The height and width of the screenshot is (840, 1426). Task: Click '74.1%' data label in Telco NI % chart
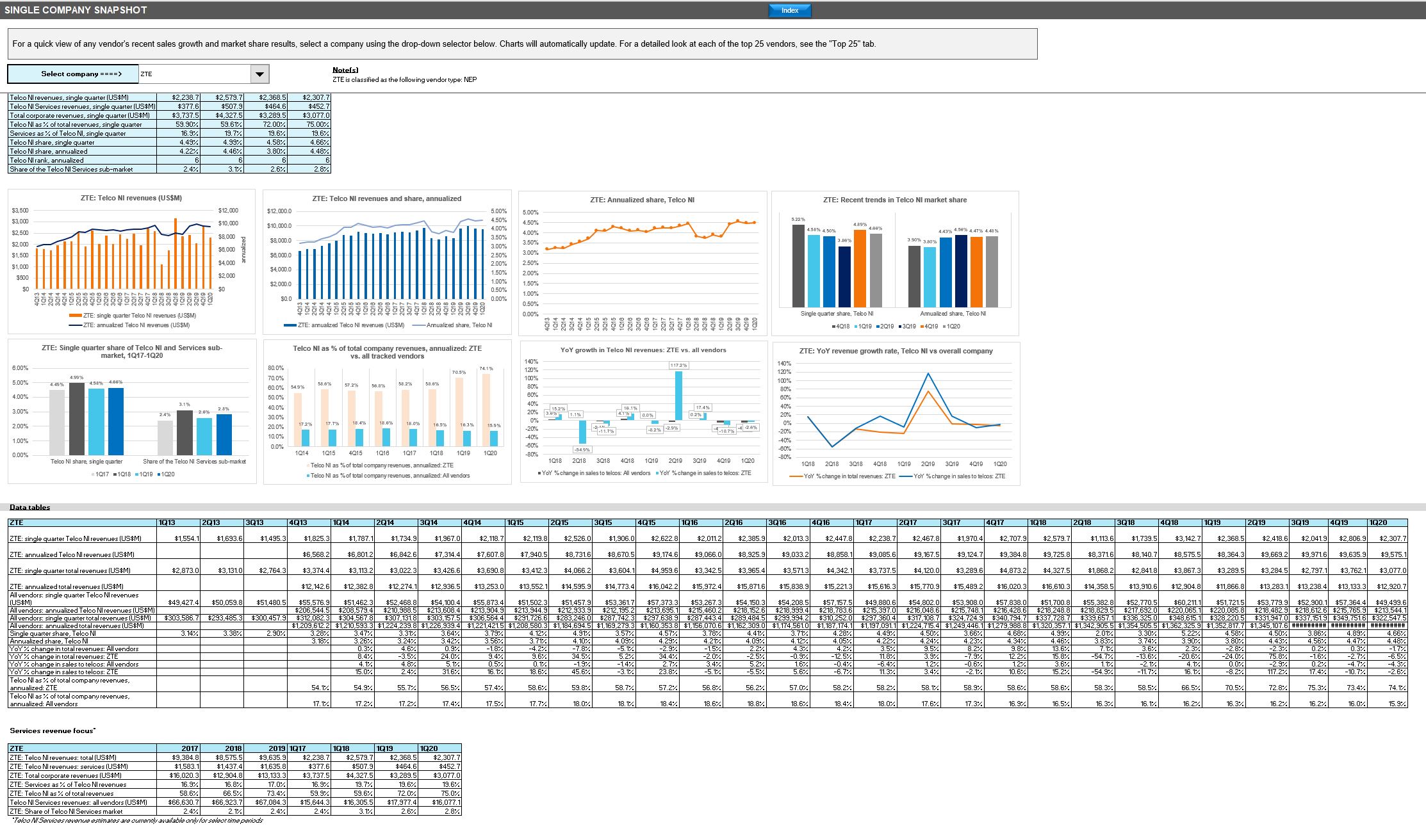point(486,369)
